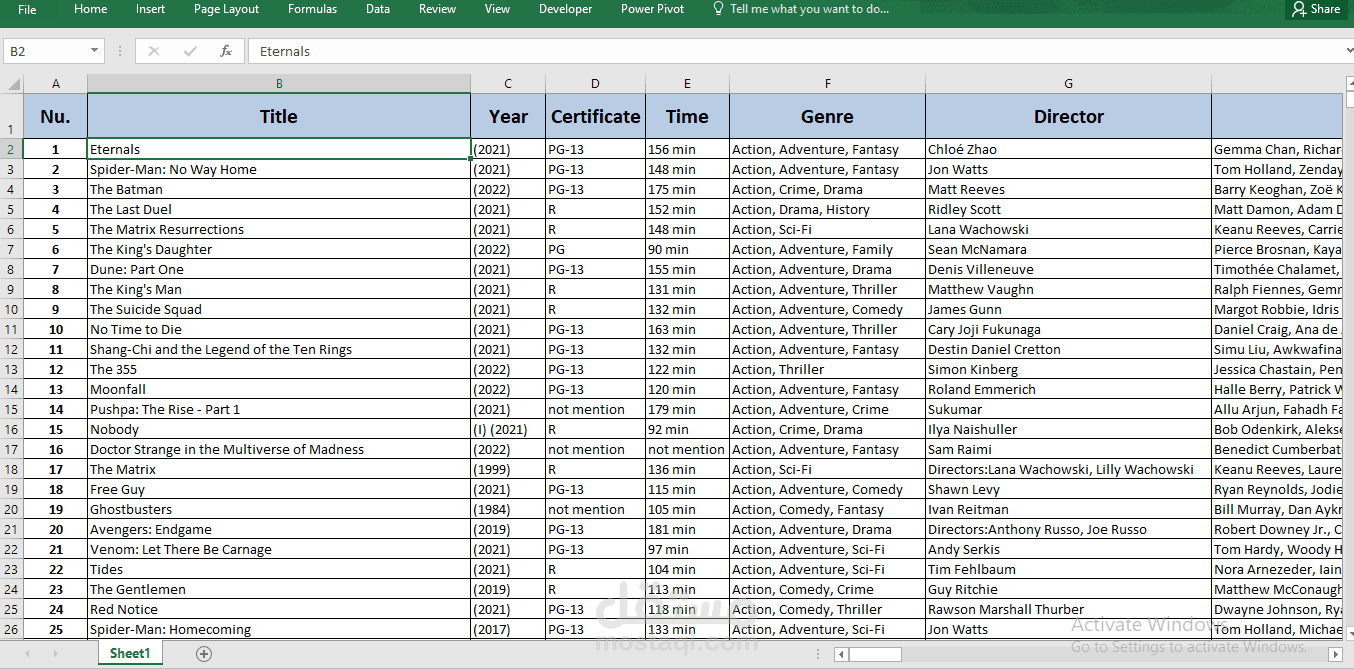Click the horizontal scrollbar right arrow
Viewport: 1354px width, 669px height.
(1335, 654)
